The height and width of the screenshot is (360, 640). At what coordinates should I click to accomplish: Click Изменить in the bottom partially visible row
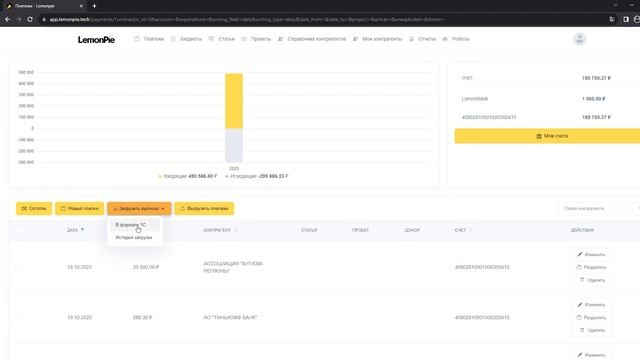coord(591,355)
